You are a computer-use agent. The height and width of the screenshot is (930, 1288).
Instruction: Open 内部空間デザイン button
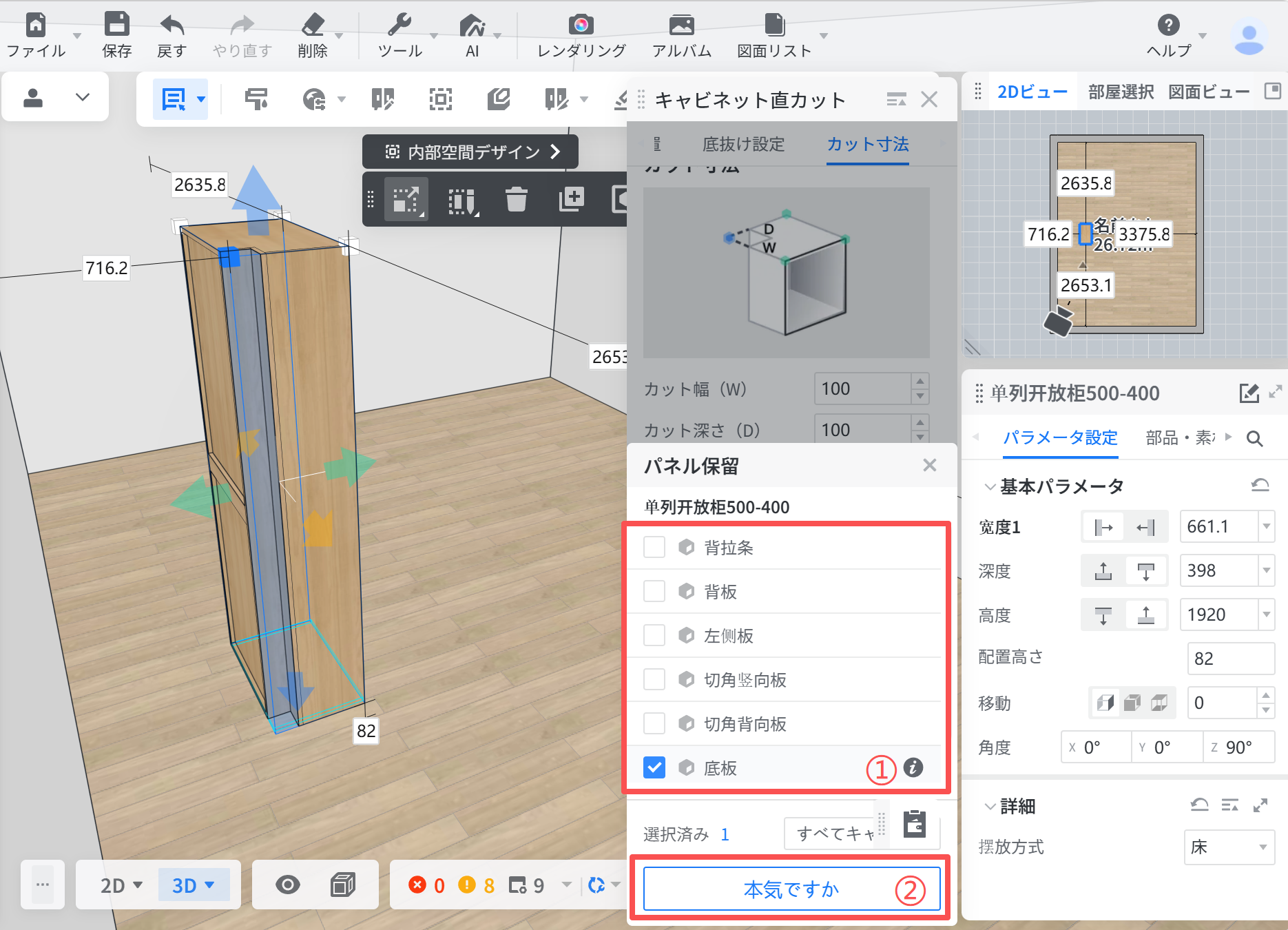point(470,152)
